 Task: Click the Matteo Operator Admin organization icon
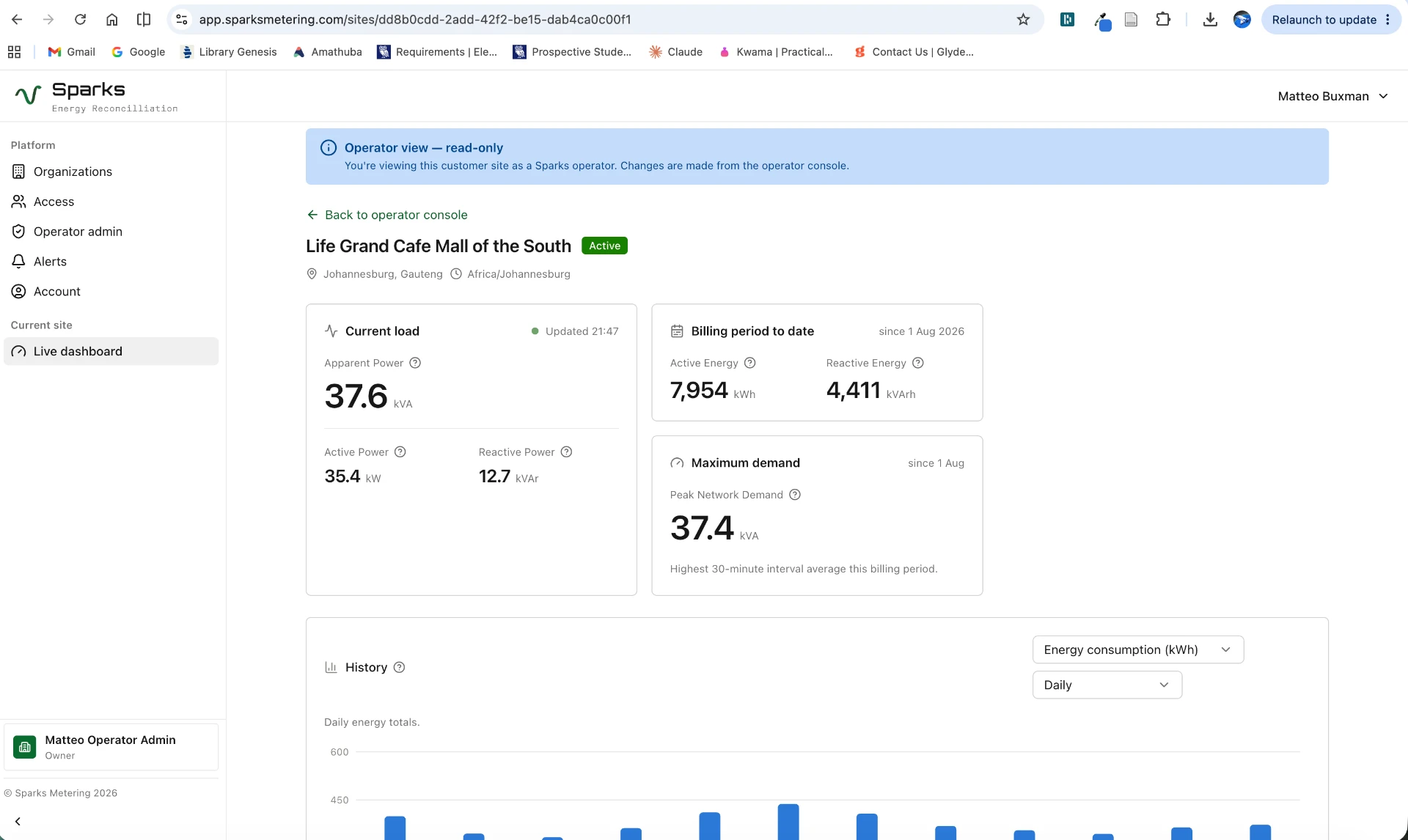click(x=25, y=747)
